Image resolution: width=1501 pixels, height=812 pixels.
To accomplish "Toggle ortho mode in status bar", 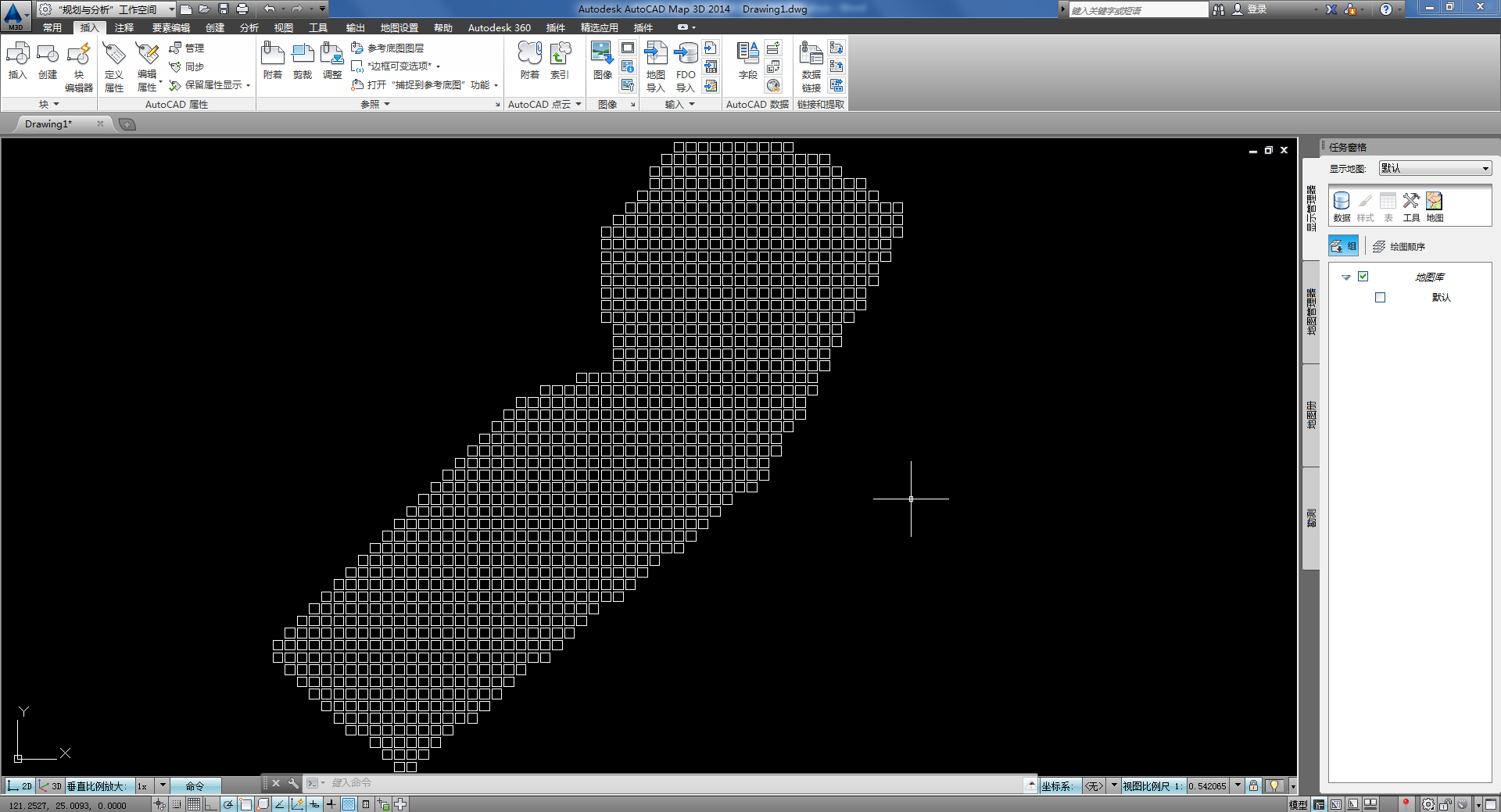I will [211, 804].
